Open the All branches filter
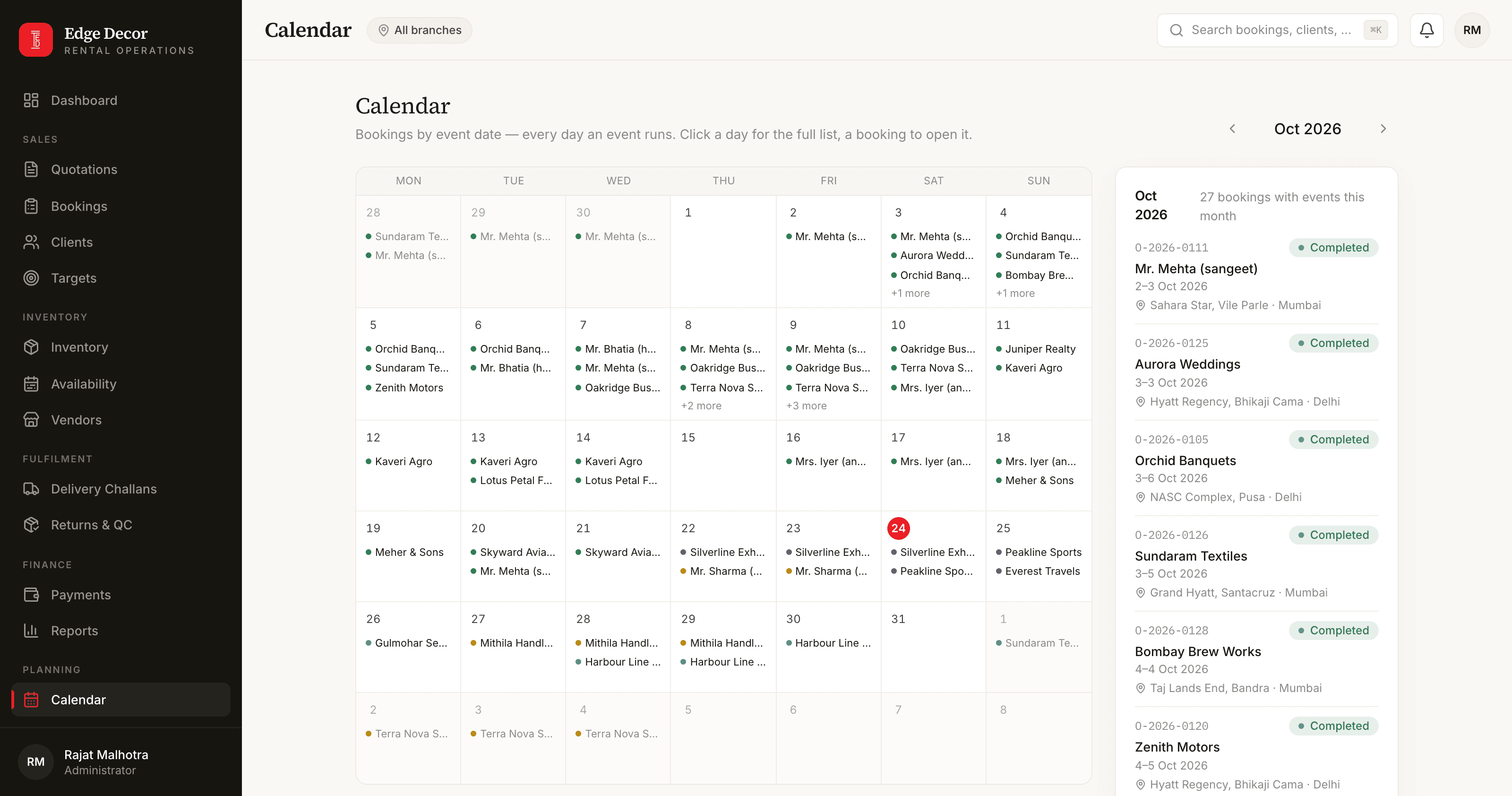This screenshot has height=796, width=1512. [x=420, y=30]
